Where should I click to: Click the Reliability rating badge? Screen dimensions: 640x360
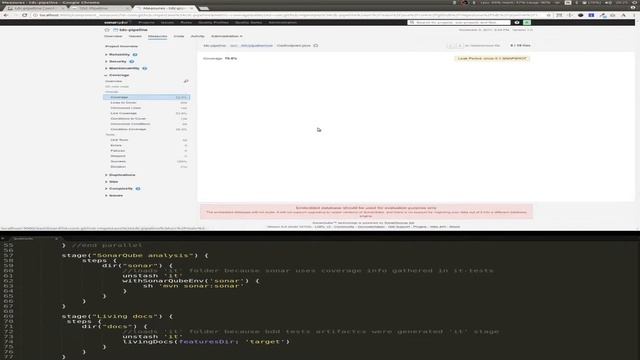pyautogui.click(x=135, y=55)
